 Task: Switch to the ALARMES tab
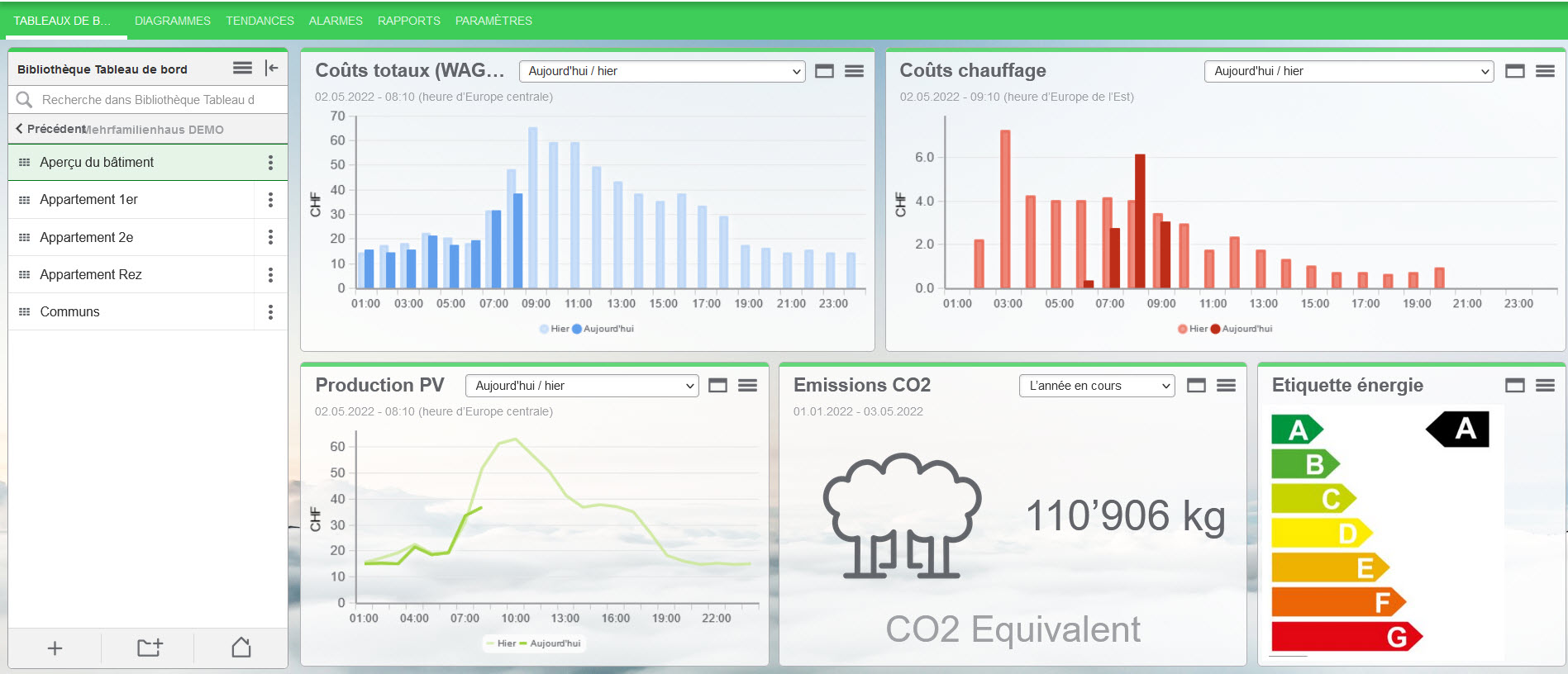(336, 21)
